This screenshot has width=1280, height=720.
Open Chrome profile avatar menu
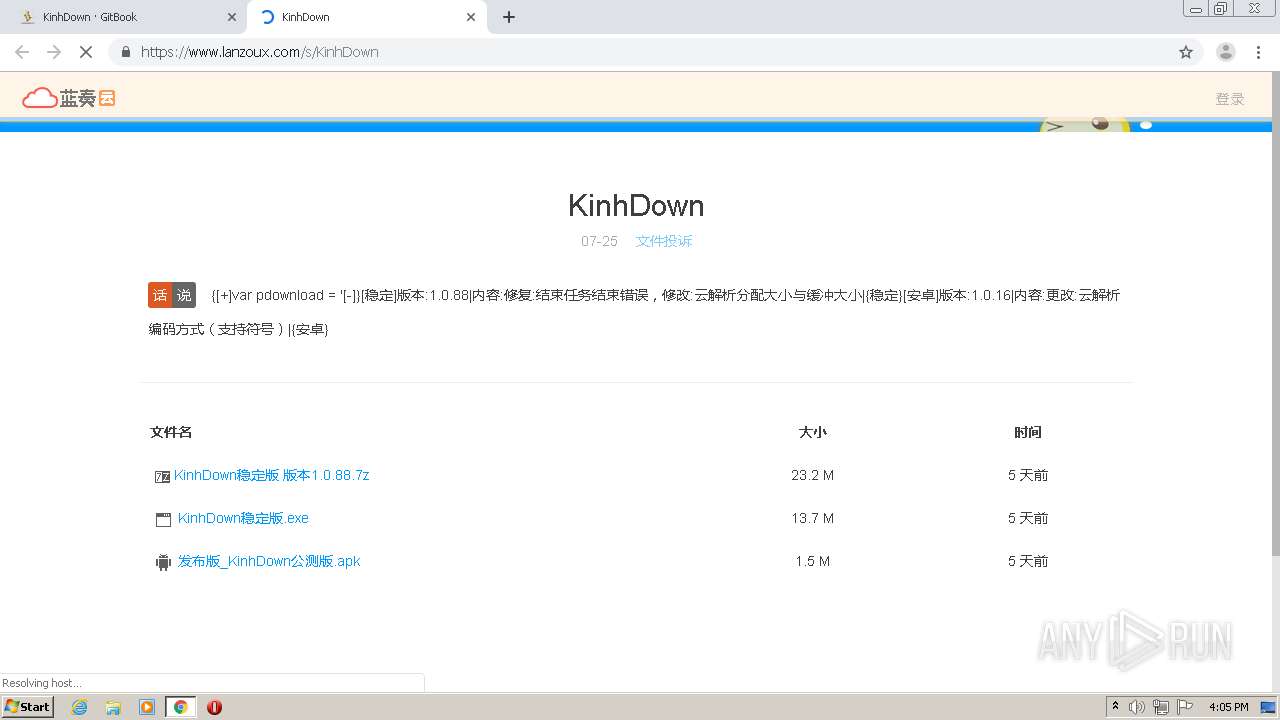(x=1226, y=52)
